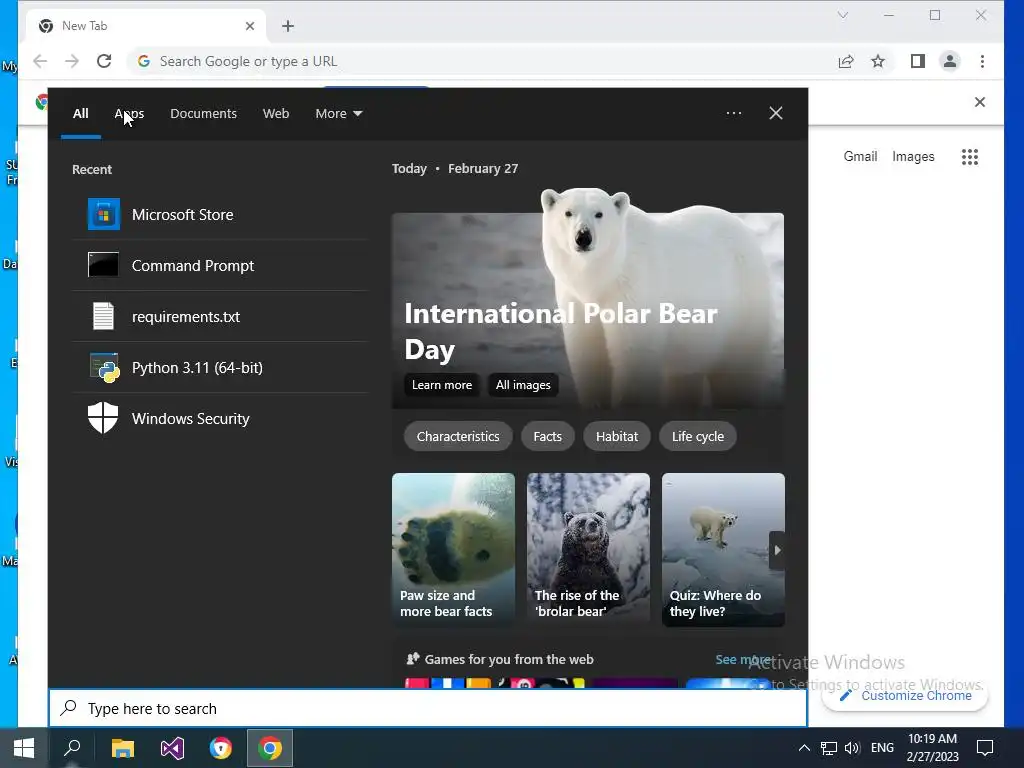Click Customize Chrome button

905,696
